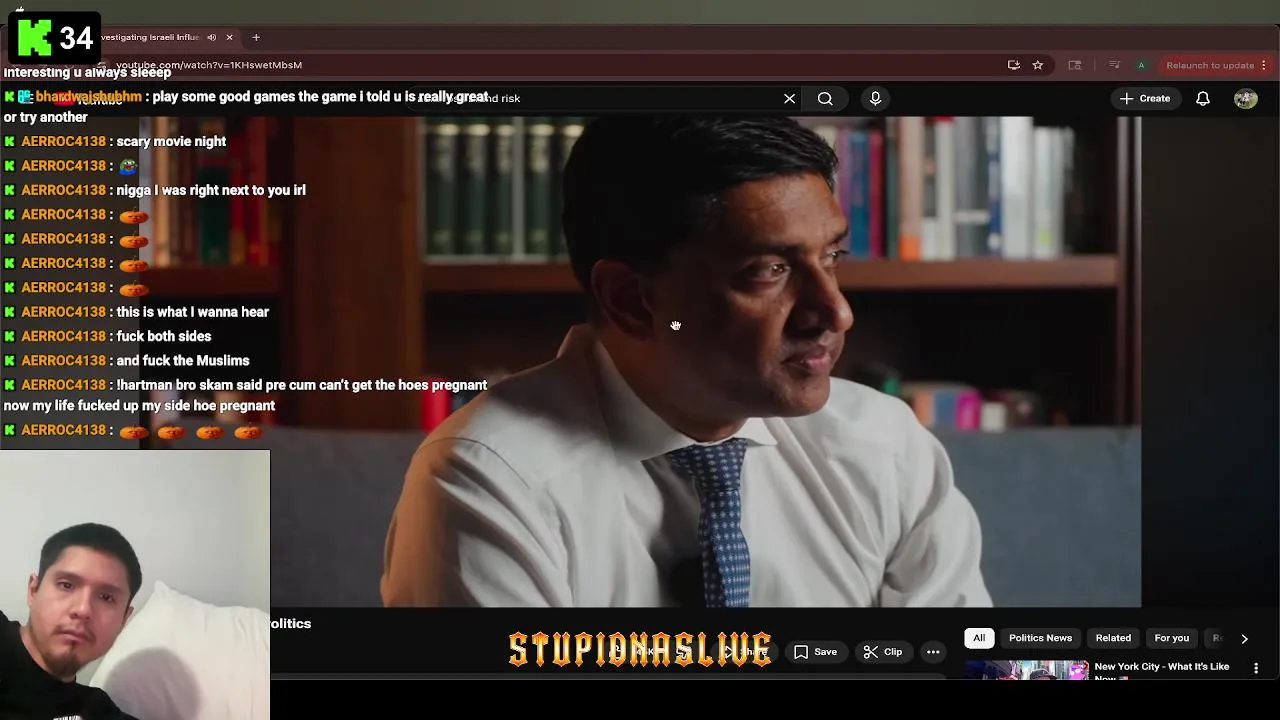Open options menu for New York City video
Screen dimensions: 1280x720
click(x=1256, y=668)
